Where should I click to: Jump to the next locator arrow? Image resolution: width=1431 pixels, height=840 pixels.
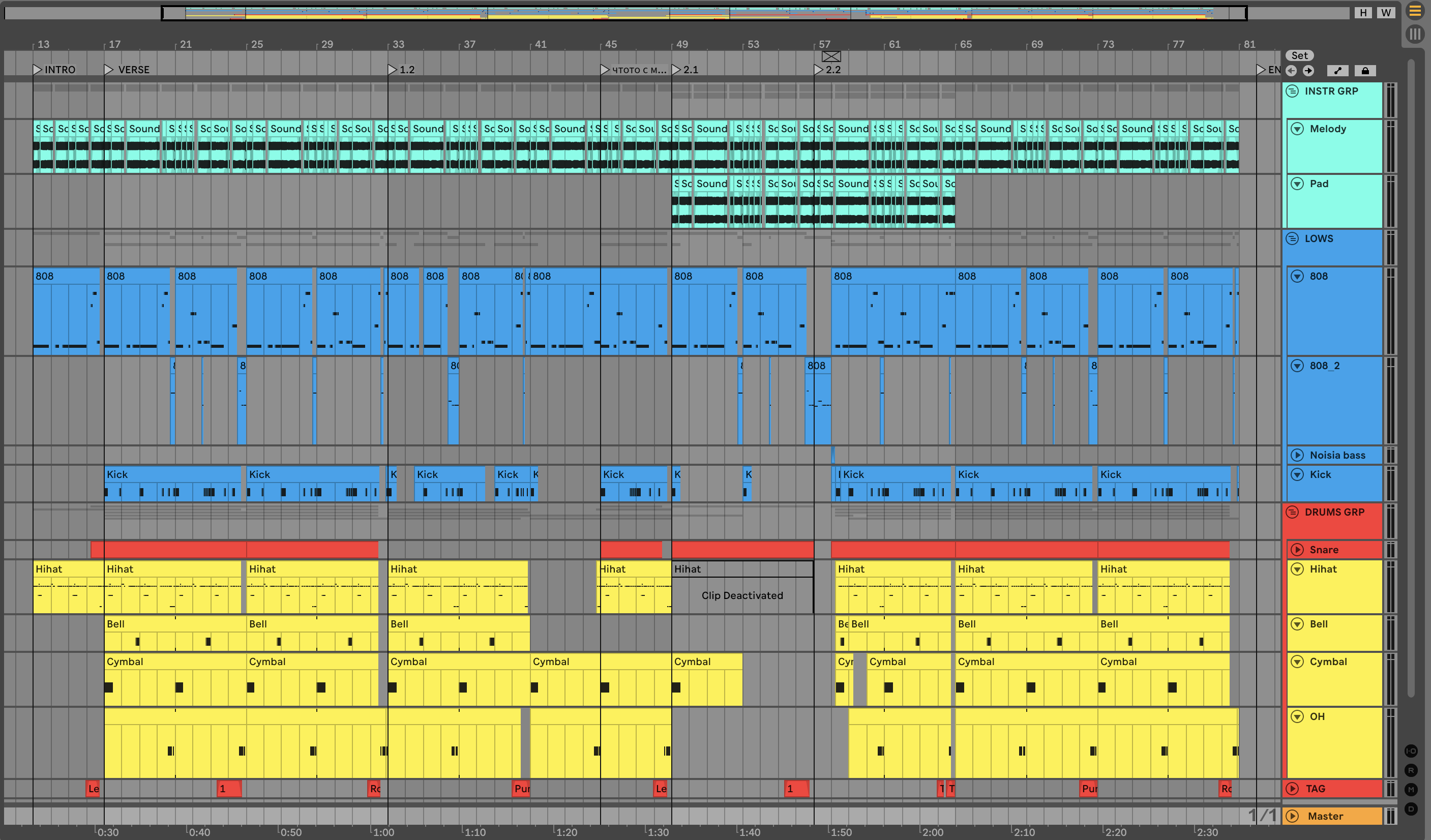[x=1308, y=71]
